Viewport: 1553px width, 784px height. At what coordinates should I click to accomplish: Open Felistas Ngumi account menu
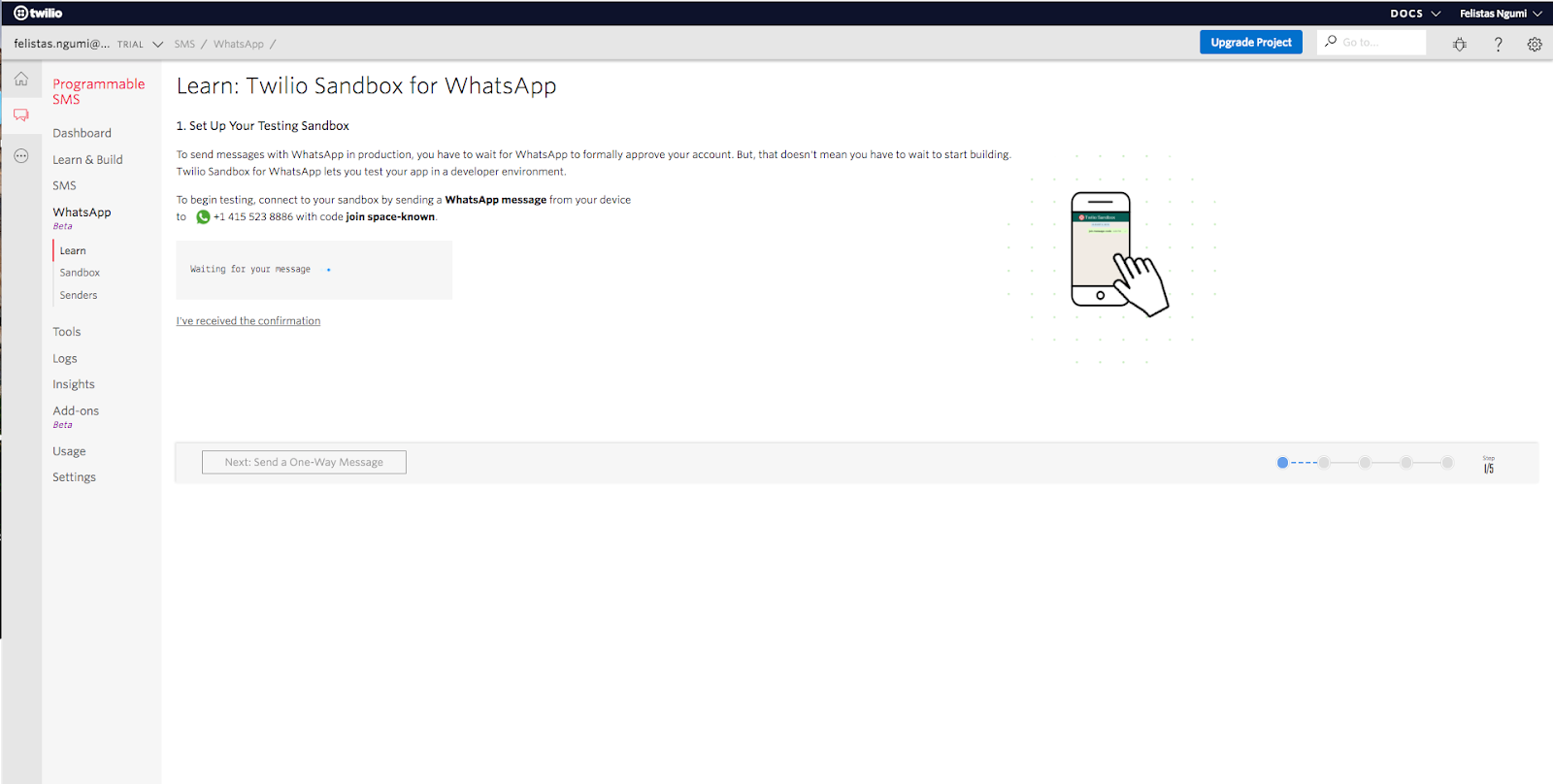click(1501, 14)
